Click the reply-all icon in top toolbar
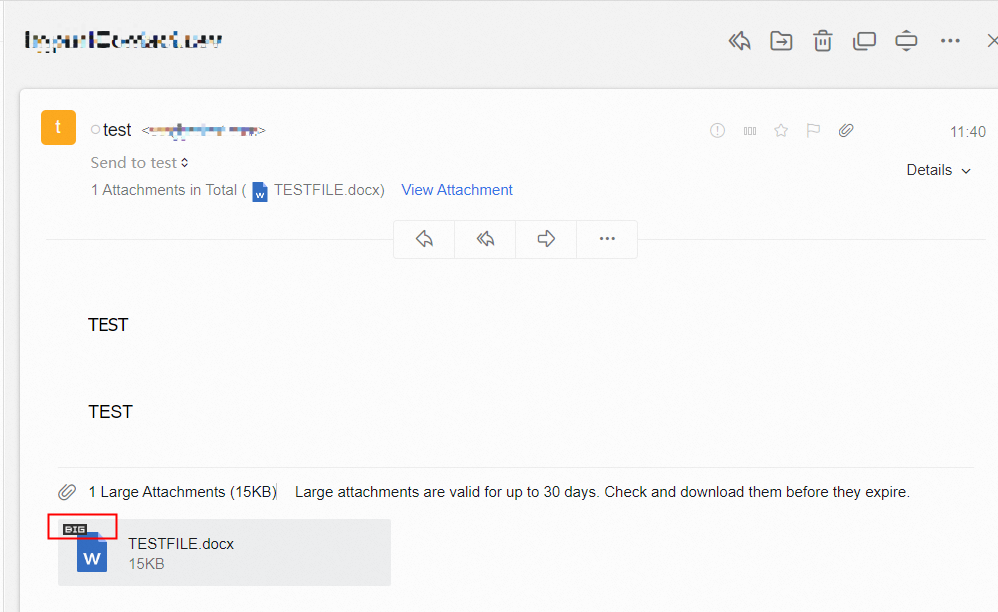 tap(739, 41)
